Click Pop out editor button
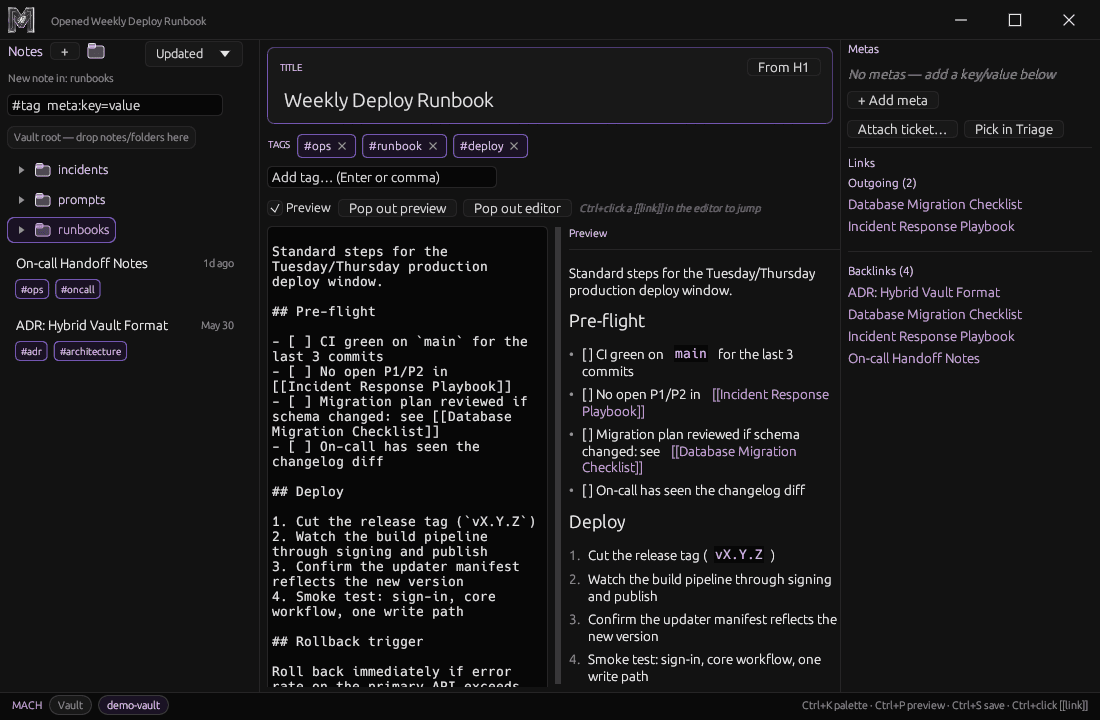1100x720 pixels. (x=517, y=208)
